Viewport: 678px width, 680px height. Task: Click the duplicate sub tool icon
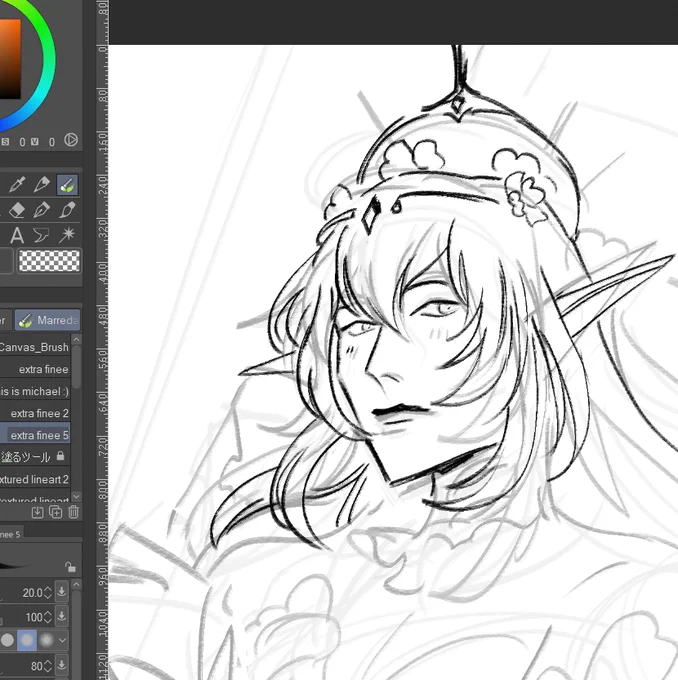pos(56,512)
